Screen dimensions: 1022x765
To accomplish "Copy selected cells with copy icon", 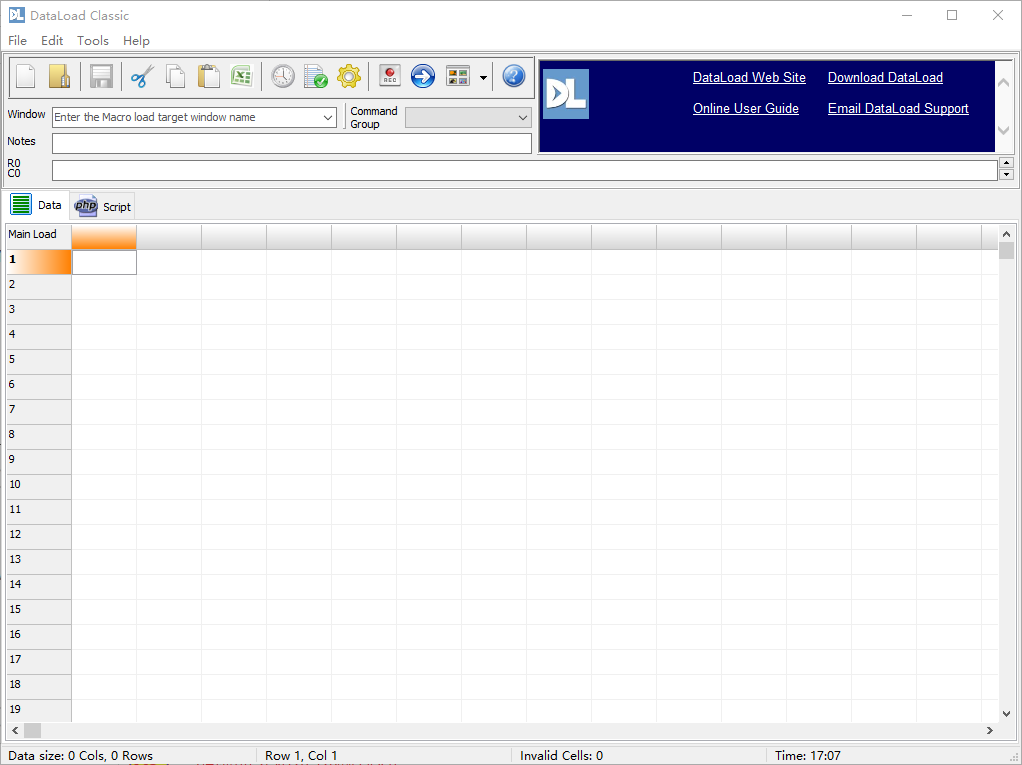I will tap(175, 76).
